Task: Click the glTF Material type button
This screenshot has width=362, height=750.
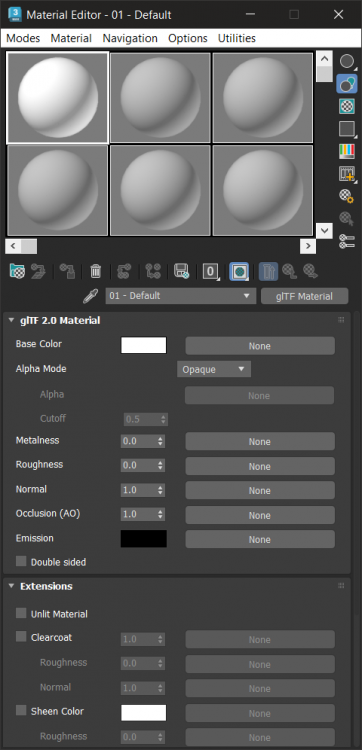Action: (x=305, y=296)
